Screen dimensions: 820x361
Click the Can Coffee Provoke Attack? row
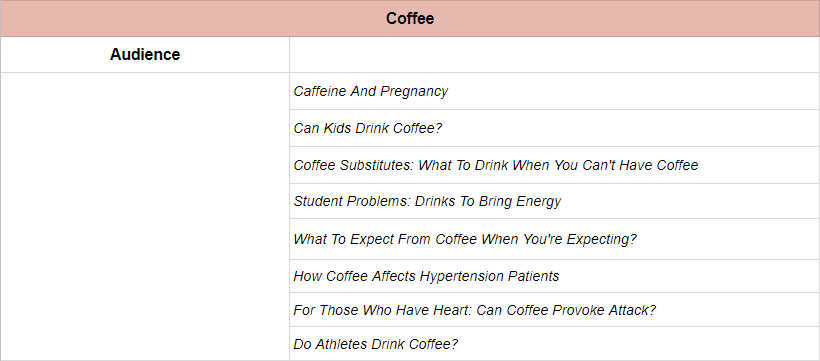pos(554,310)
